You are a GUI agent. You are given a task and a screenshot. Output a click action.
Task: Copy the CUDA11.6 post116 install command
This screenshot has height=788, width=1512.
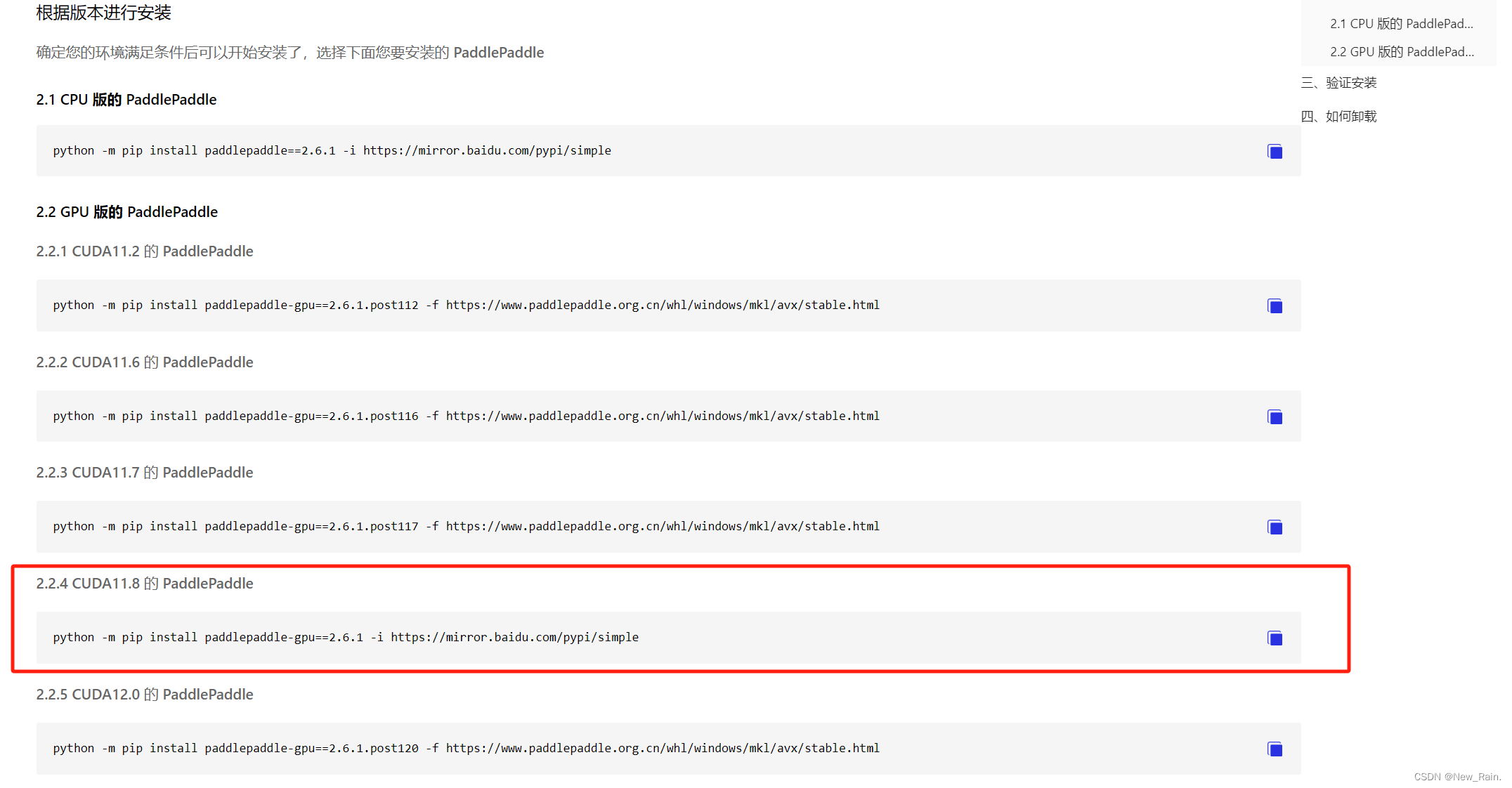[1275, 417]
